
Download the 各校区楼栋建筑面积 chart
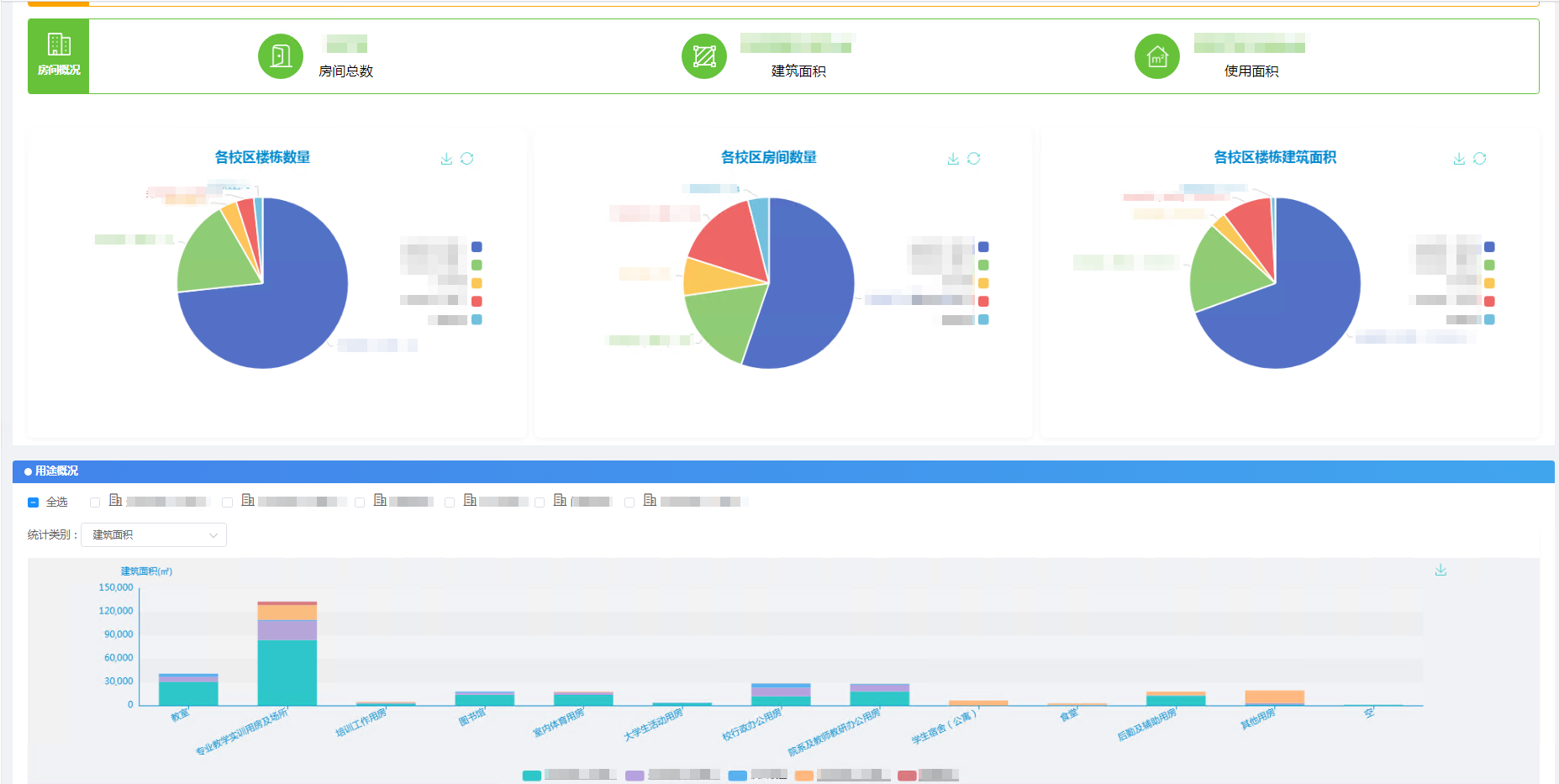(1459, 159)
